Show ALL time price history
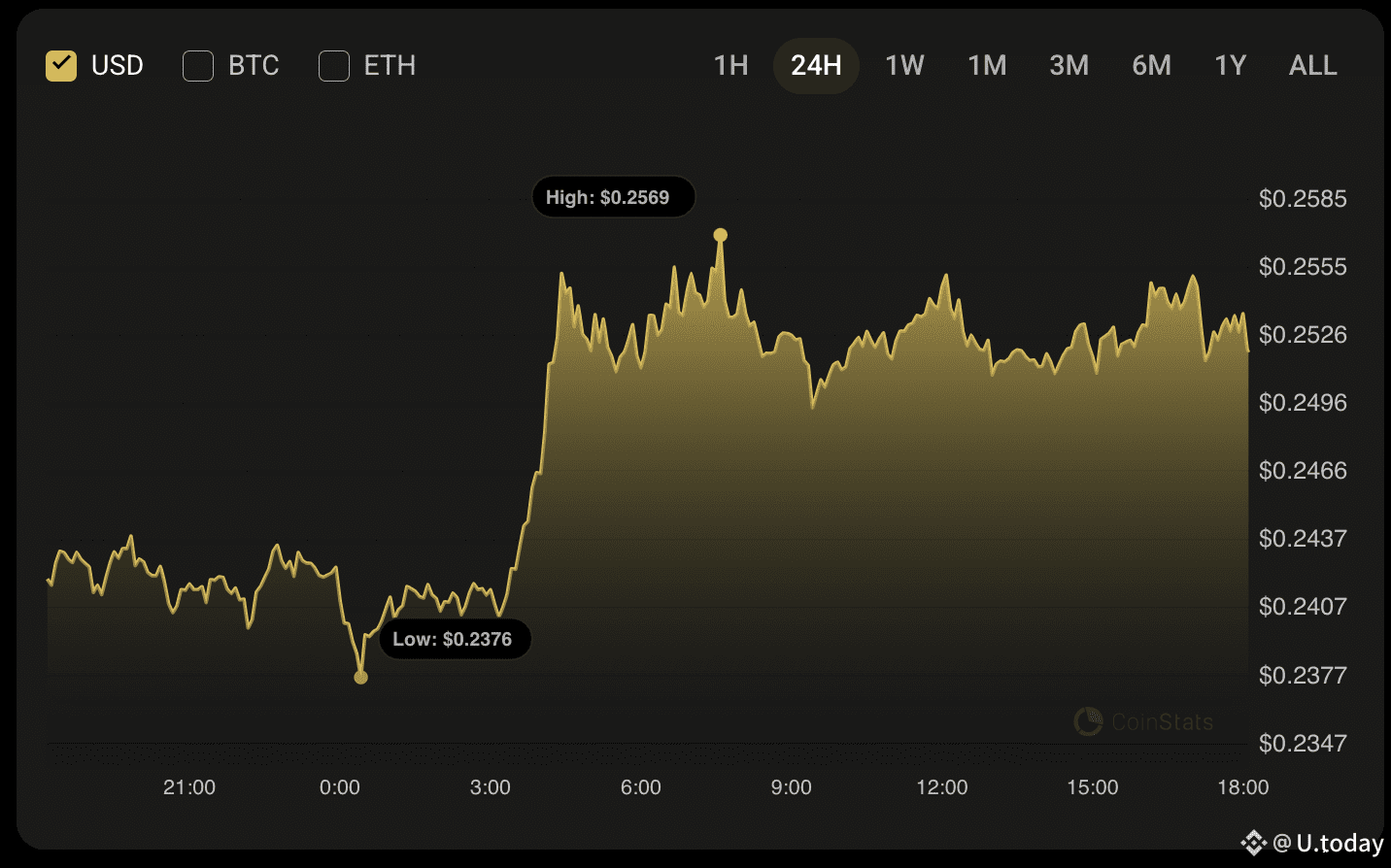The image size is (1391, 868). [1313, 66]
